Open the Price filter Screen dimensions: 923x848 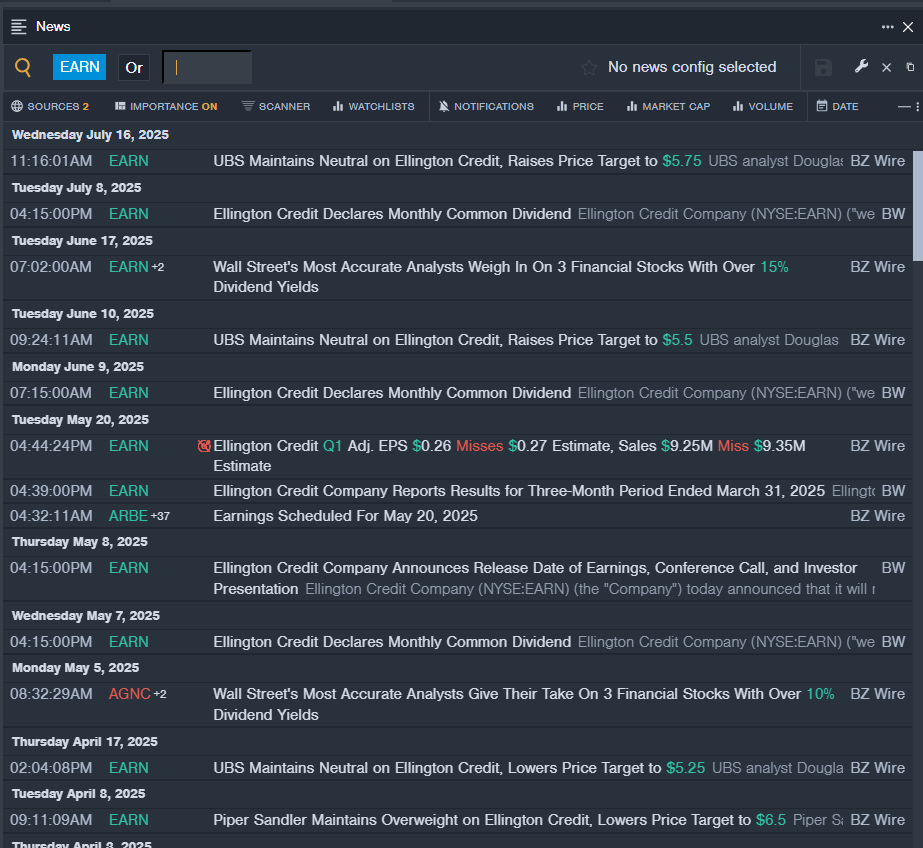(580, 107)
